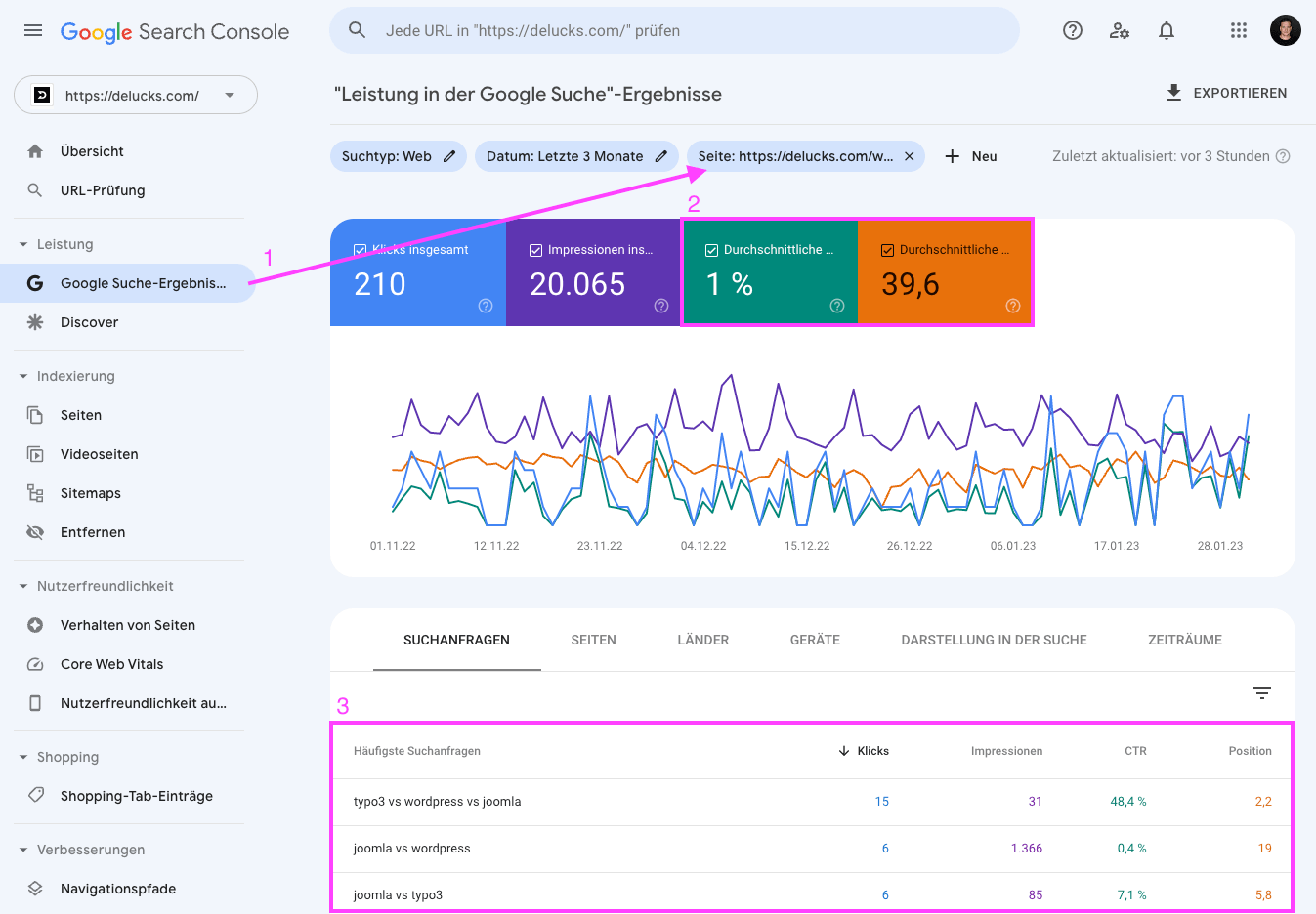
Task: Collapse the Indexierung section
Action: (x=23, y=376)
